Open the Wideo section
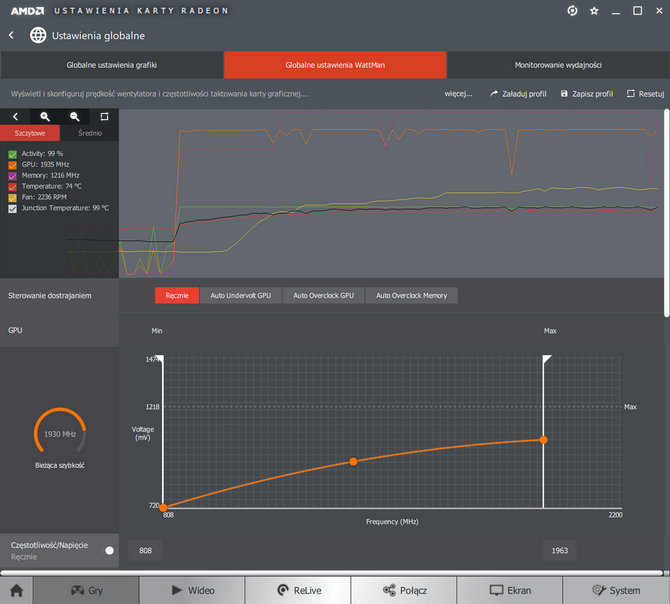Screen dimensions: 670x604 coord(192,590)
